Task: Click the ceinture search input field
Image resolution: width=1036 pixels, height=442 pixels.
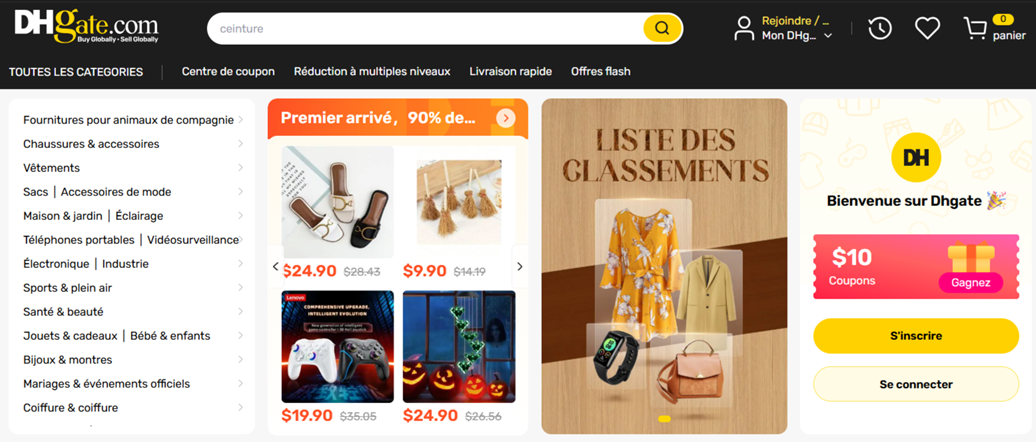Action: [x=424, y=28]
